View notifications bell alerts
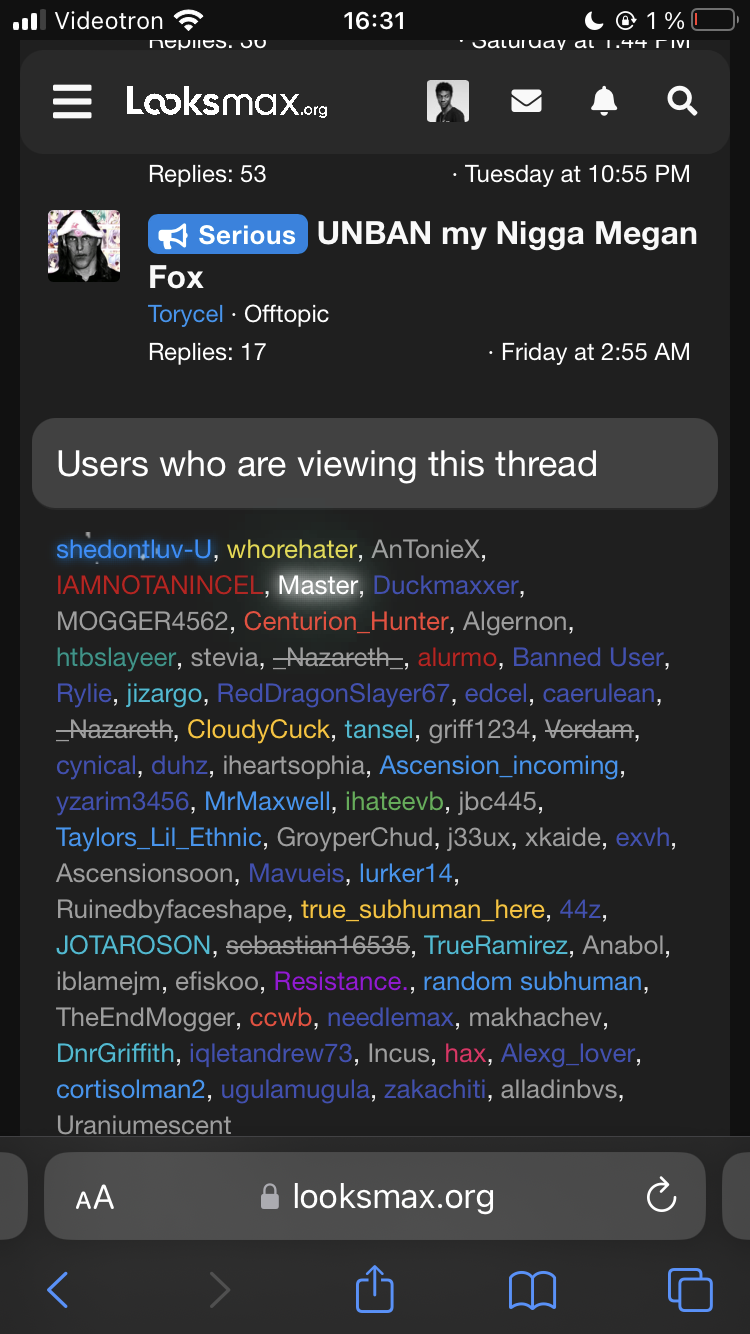 (x=604, y=101)
